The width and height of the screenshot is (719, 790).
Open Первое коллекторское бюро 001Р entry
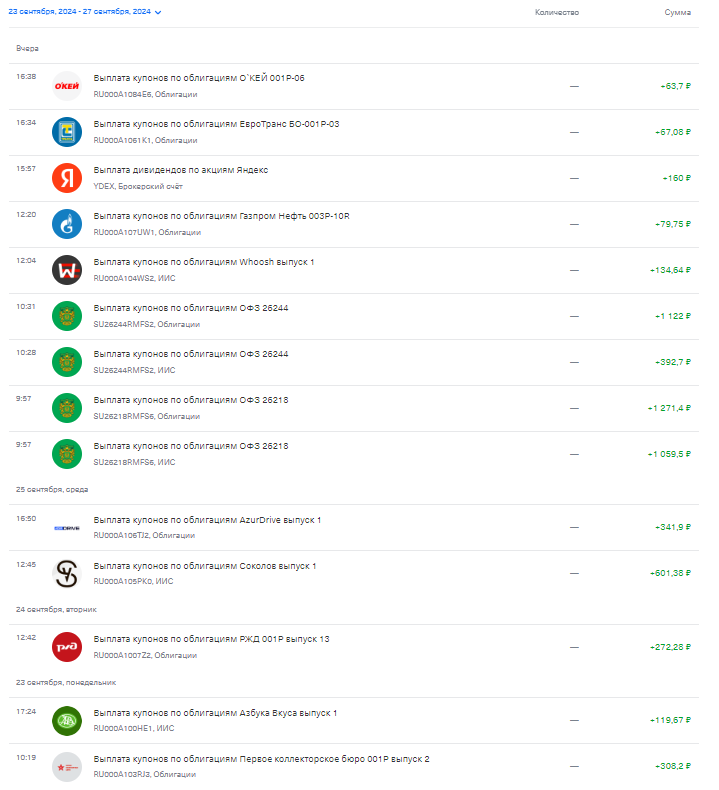354,766
